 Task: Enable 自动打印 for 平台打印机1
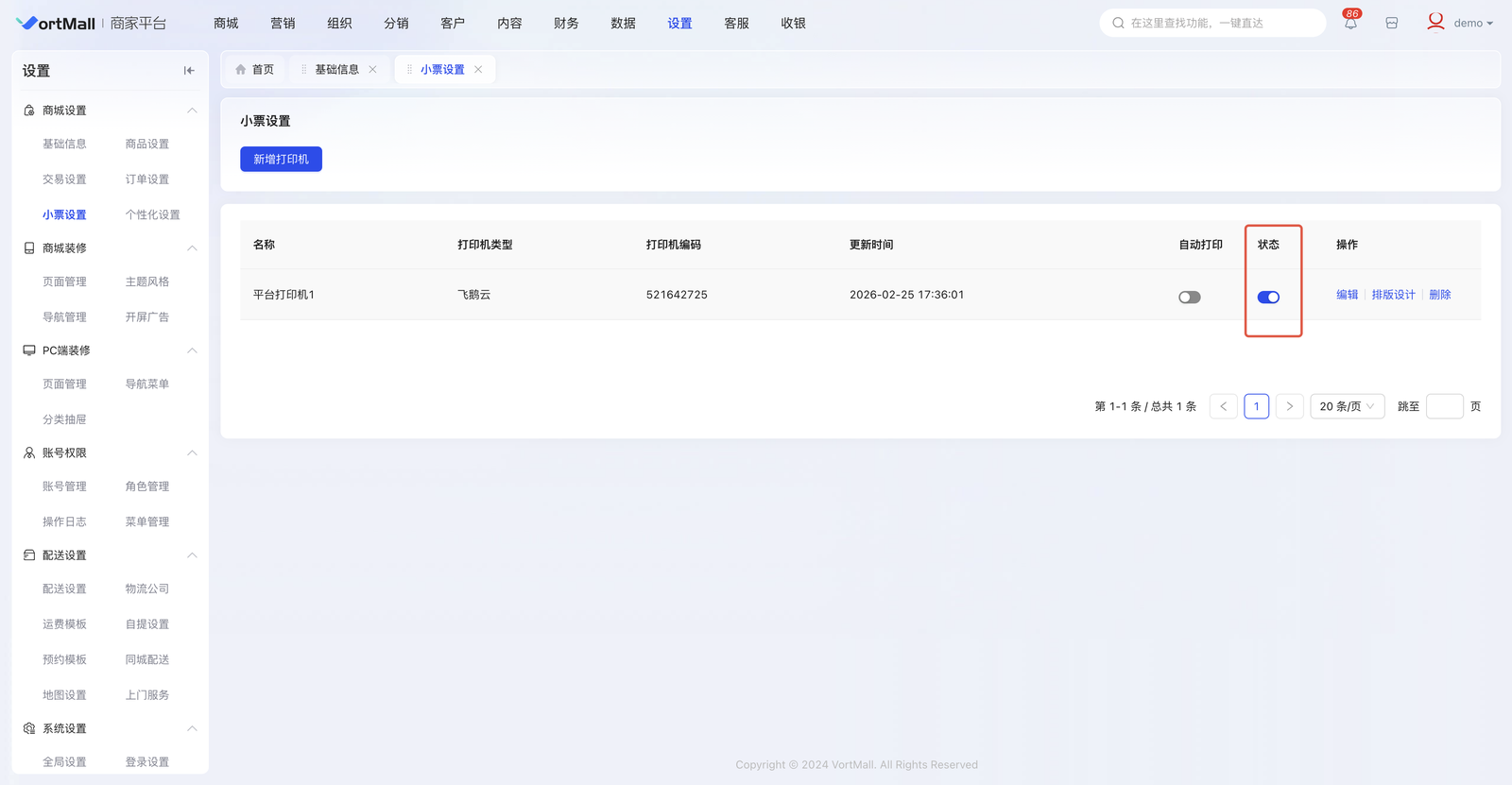tap(1189, 298)
